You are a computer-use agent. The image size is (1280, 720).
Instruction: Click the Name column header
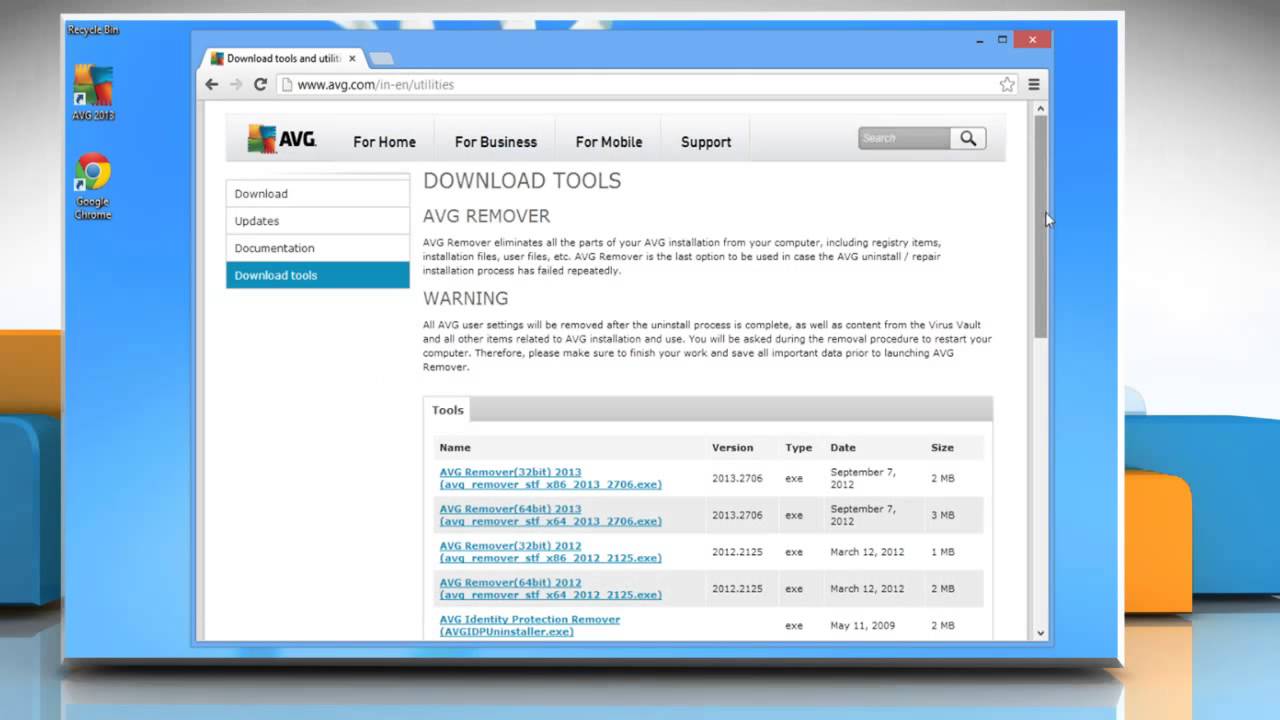coord(455,448)
